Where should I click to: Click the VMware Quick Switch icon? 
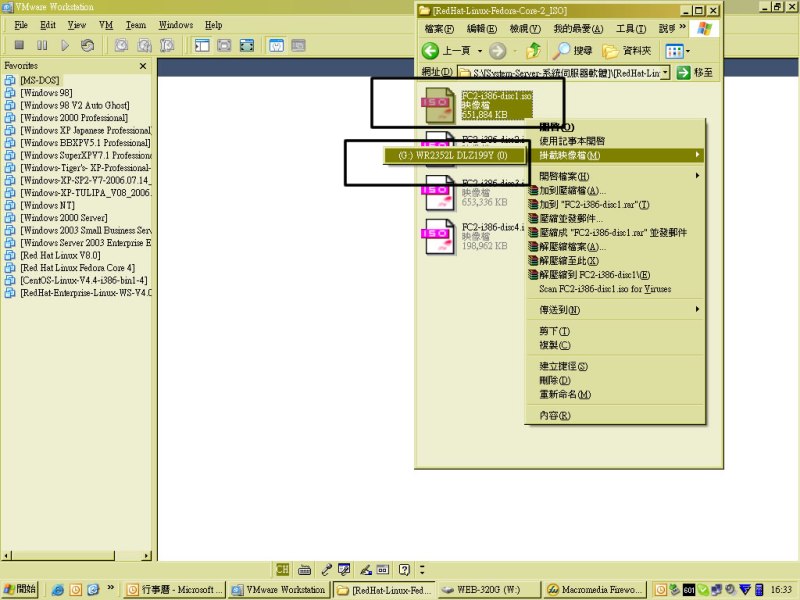(x=224, y=45)
